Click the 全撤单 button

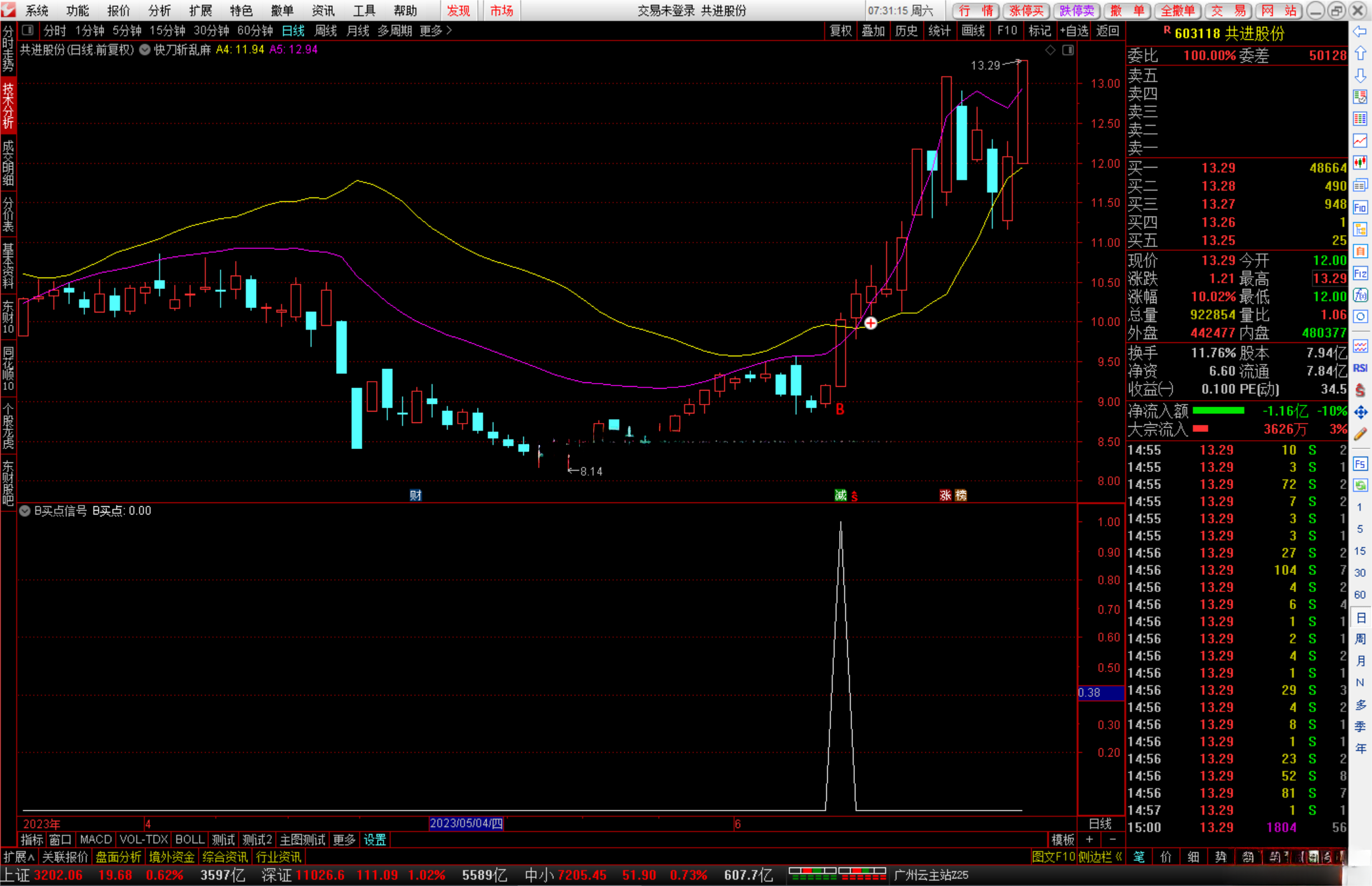click(1178, 10)
